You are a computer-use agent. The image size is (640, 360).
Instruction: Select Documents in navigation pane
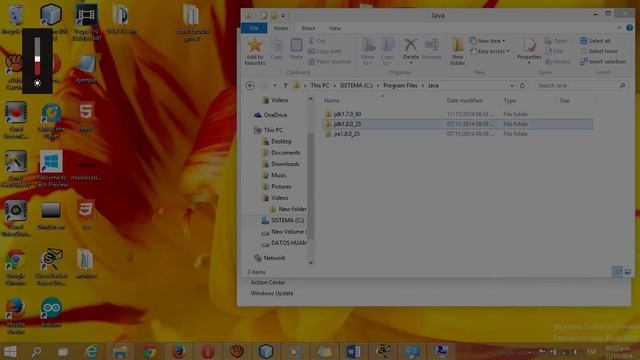[281, 153]
